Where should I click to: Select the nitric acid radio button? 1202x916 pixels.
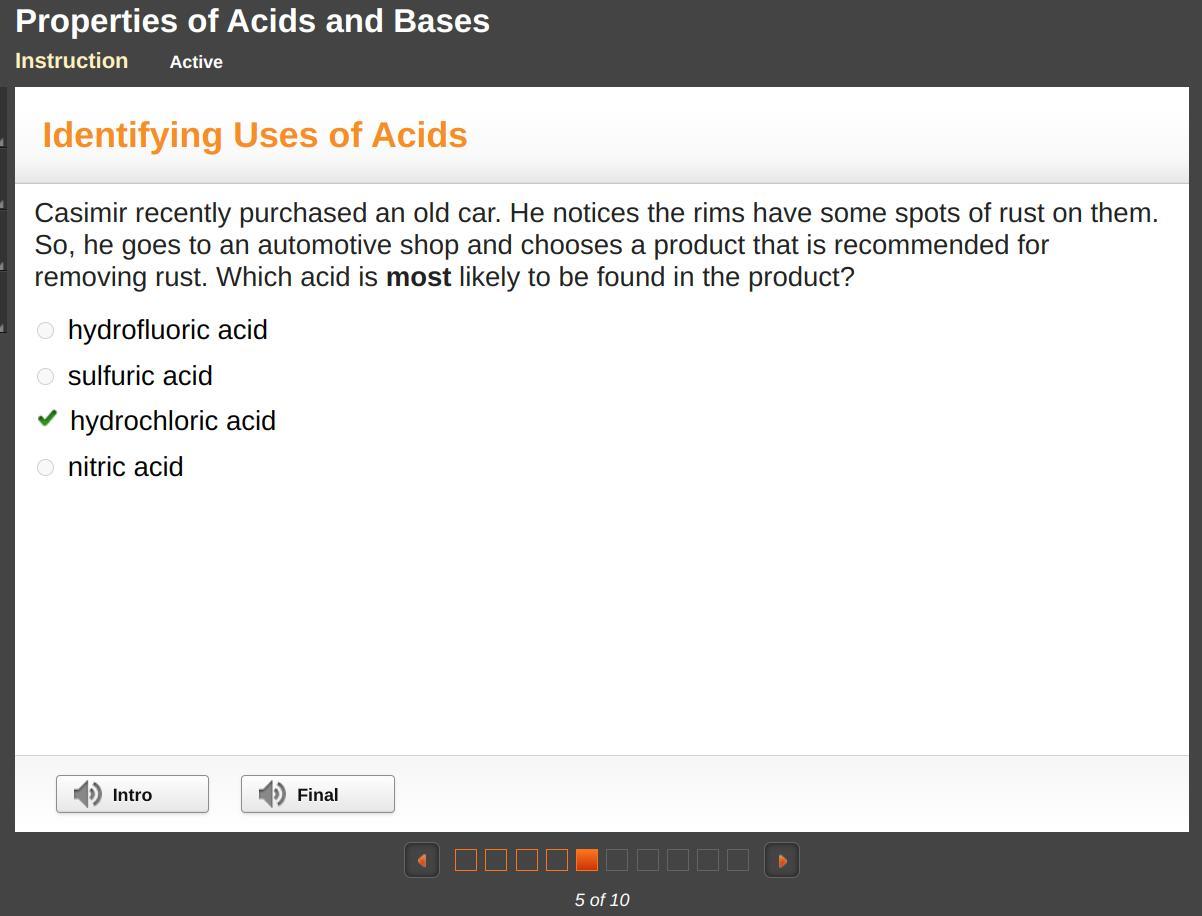click(x=45, y=467)
